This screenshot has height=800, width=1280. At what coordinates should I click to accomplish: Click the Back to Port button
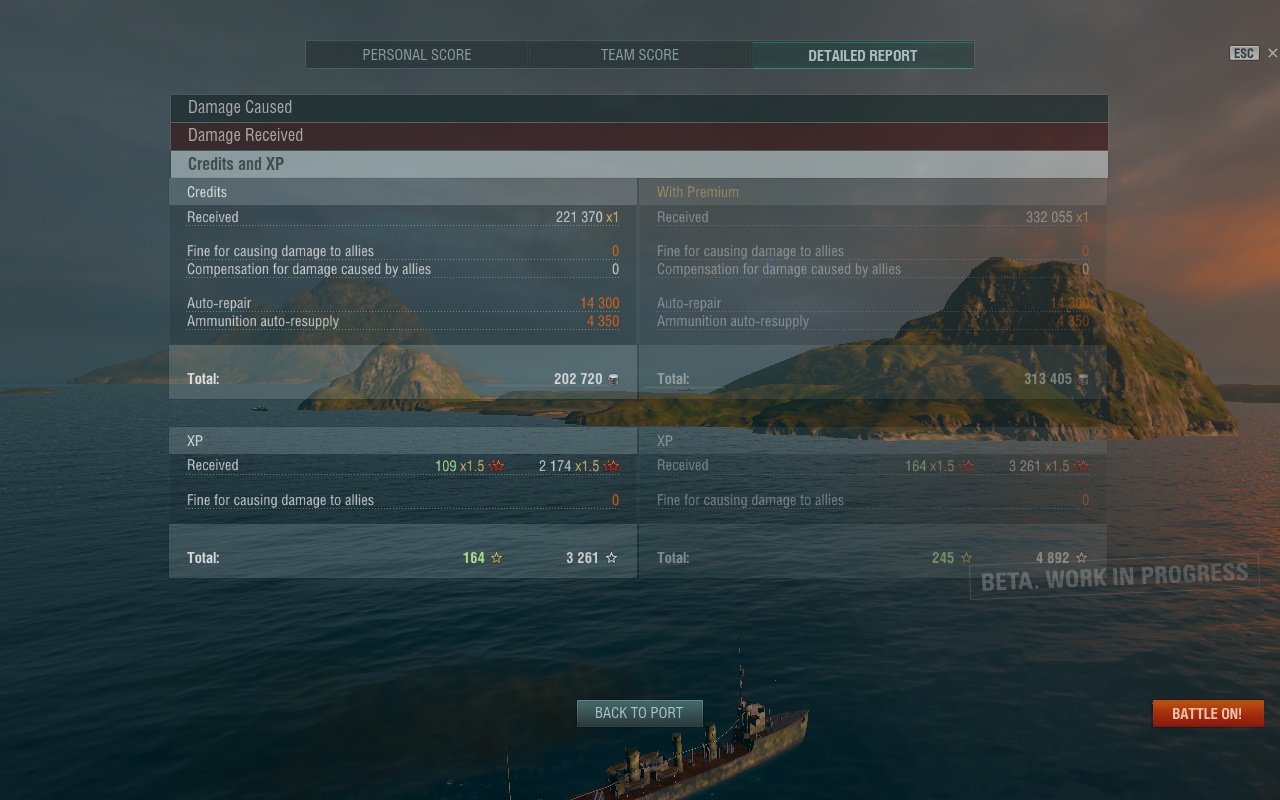639,713
